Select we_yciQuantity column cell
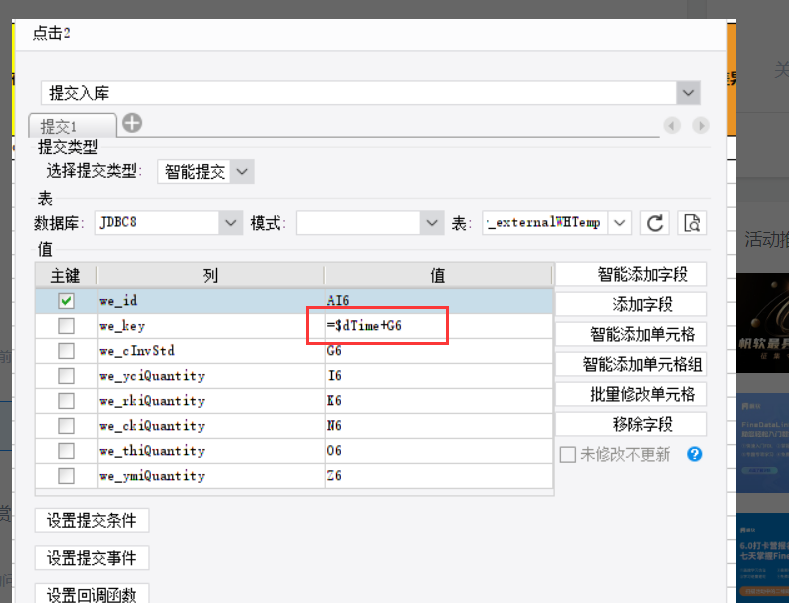This screenshot has width=789, height=603. click(211, 376)
